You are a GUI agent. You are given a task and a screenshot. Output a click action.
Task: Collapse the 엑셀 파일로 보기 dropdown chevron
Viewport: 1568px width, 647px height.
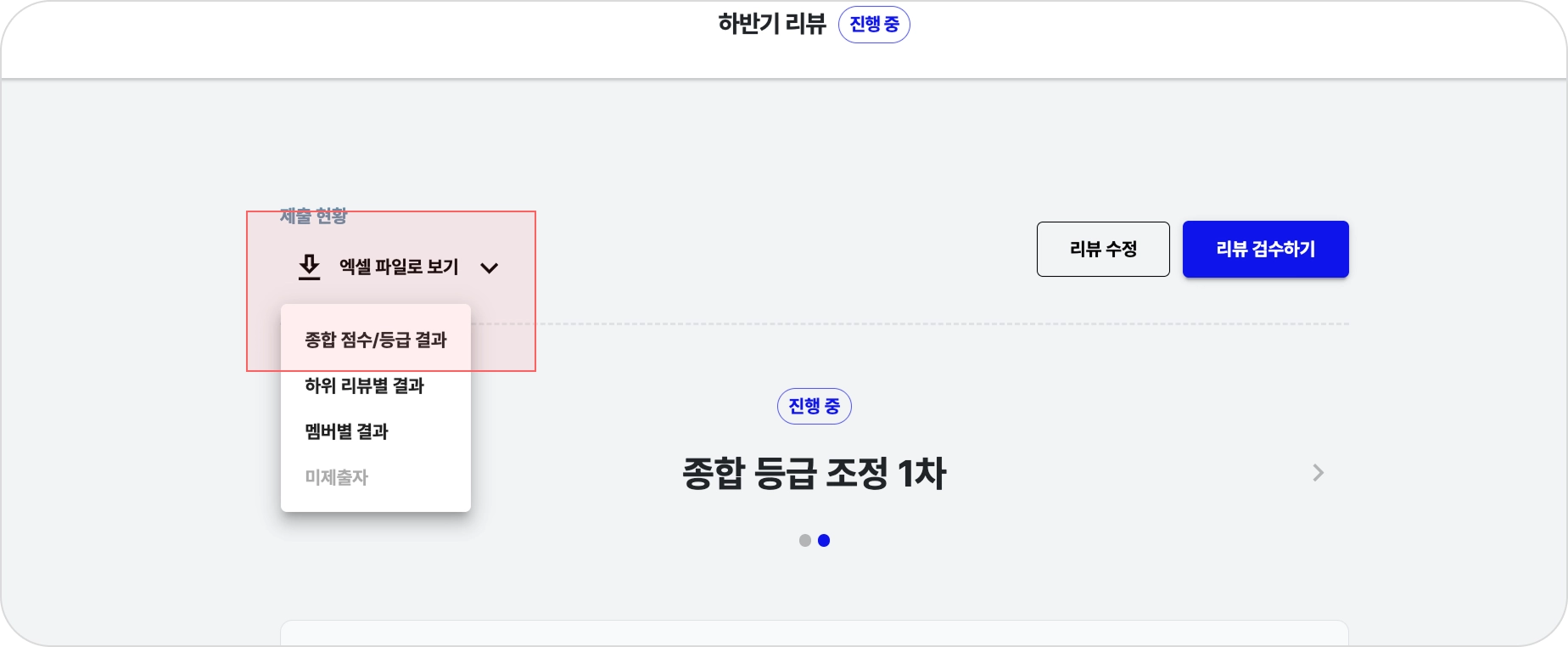pos(490,268)
